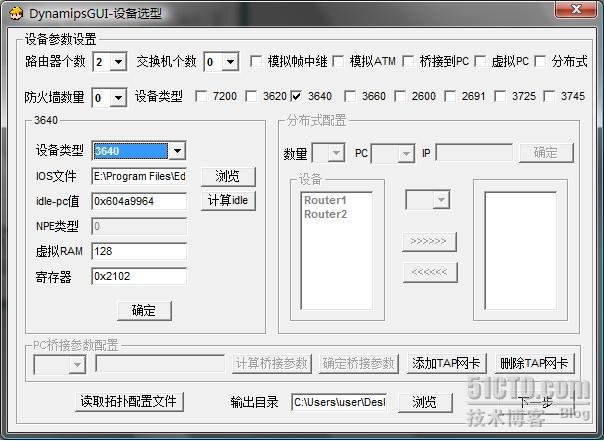
Task: Click the 确定桥接参数 button
Action: pos(359,363)
